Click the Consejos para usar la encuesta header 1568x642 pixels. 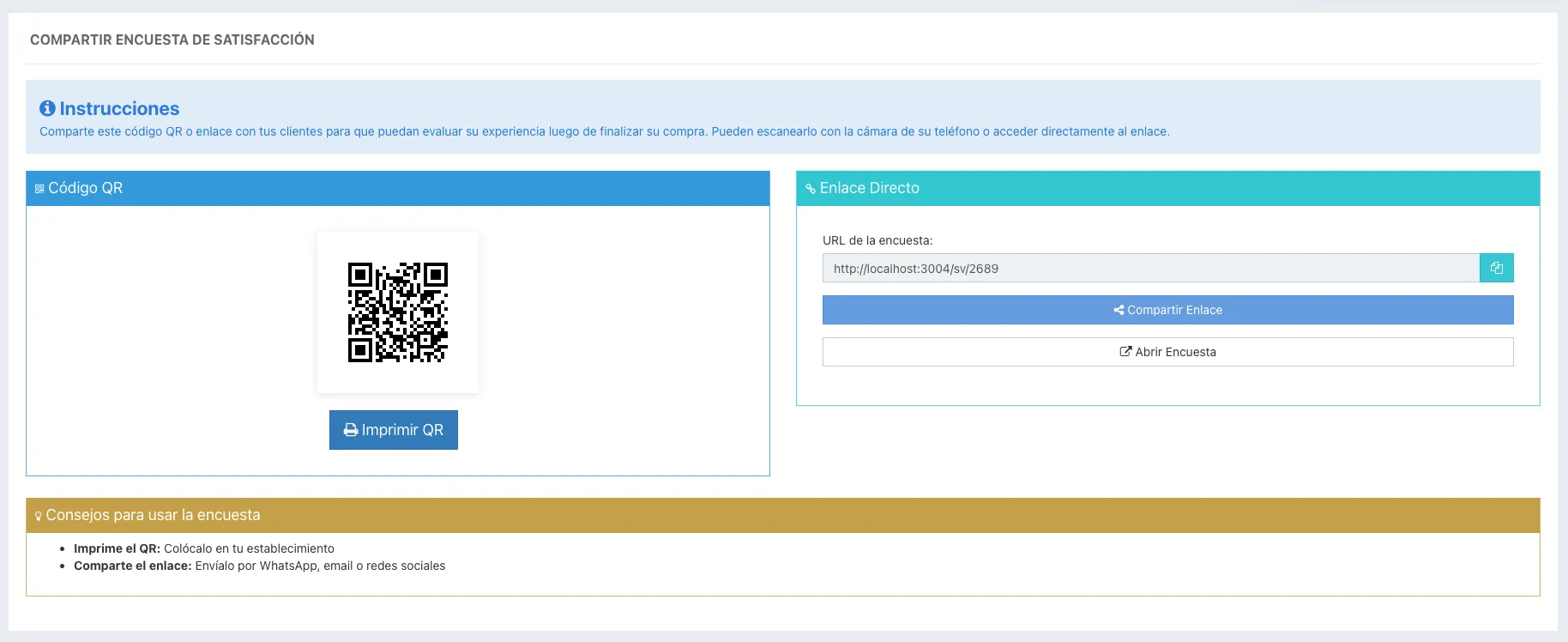point(783,515)
